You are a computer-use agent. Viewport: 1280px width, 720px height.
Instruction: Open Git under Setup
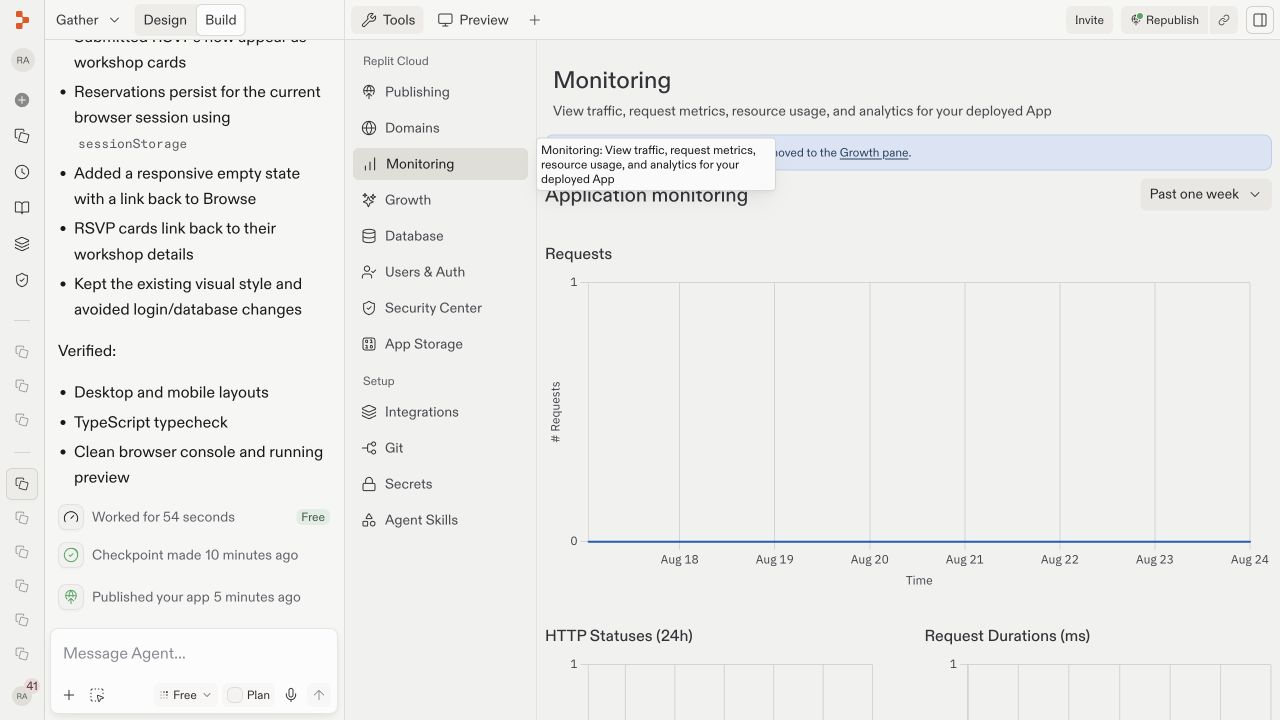[x=440, y=448]
